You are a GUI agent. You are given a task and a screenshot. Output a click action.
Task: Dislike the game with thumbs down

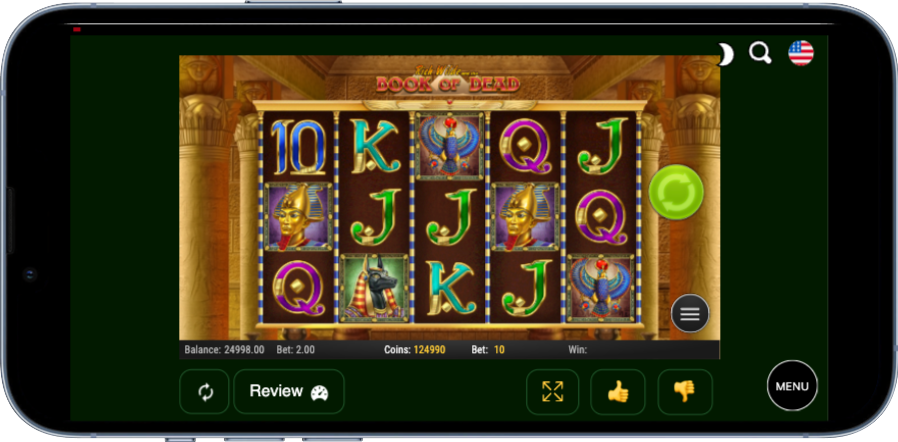coord(685,392)
